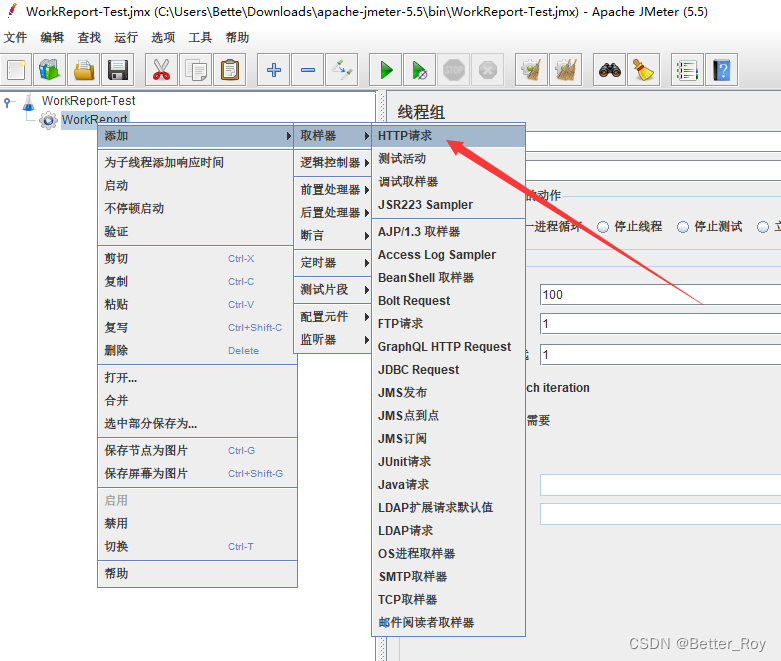This screenshot has height=661, width=781.
Task: Expand the 逻辑控制器 submenu
Action: (333, 162)
